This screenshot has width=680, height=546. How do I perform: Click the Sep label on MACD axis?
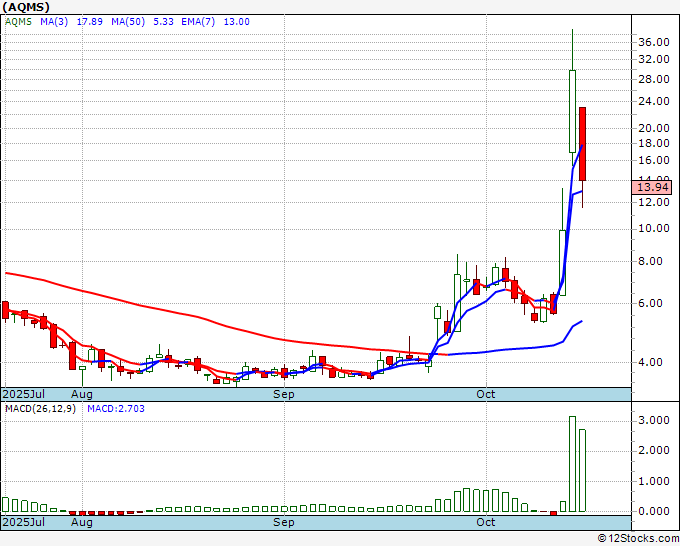[x=284, y=522]
